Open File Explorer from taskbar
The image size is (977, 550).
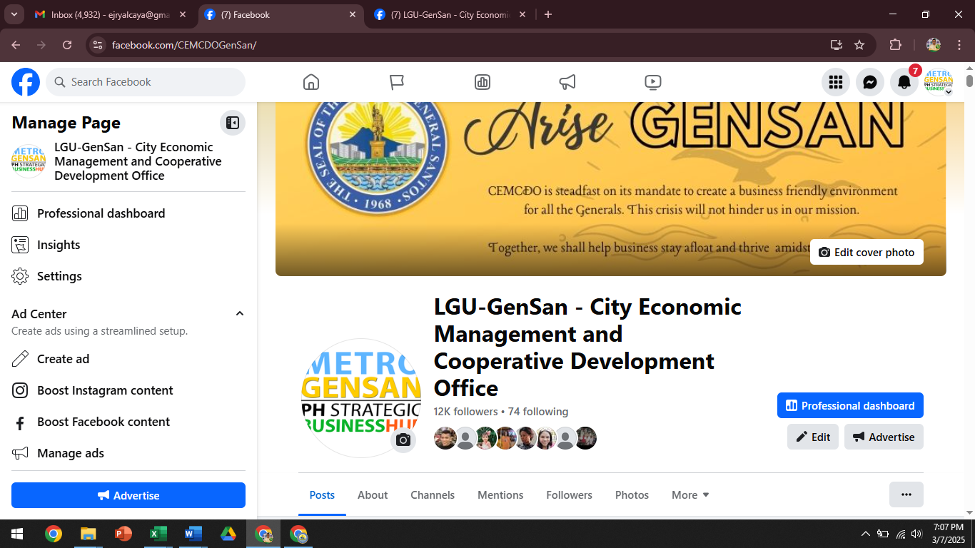pos(88,534)
